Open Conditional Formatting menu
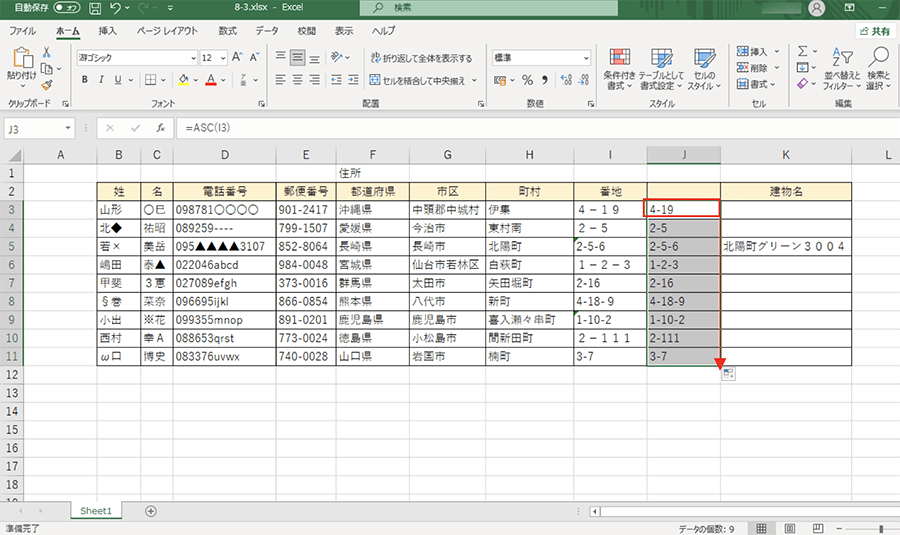Viewport: 900px width, 535px height. pos(619,68)
